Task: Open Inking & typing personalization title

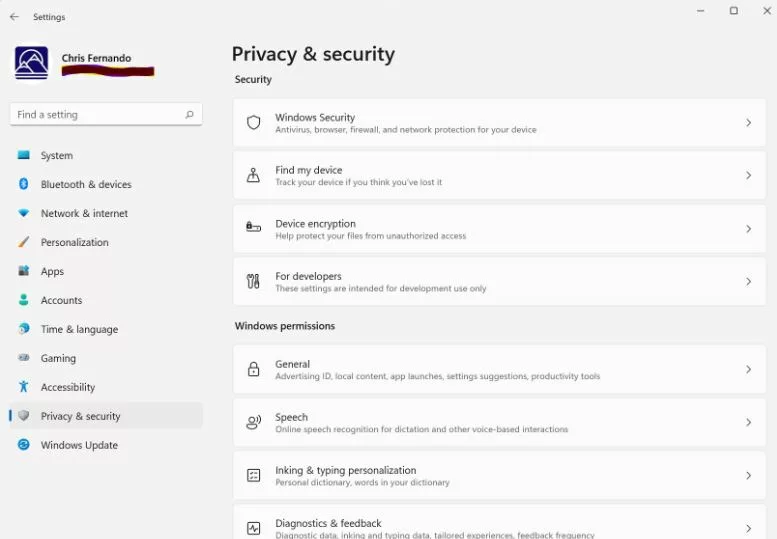Action: [346, 470]
